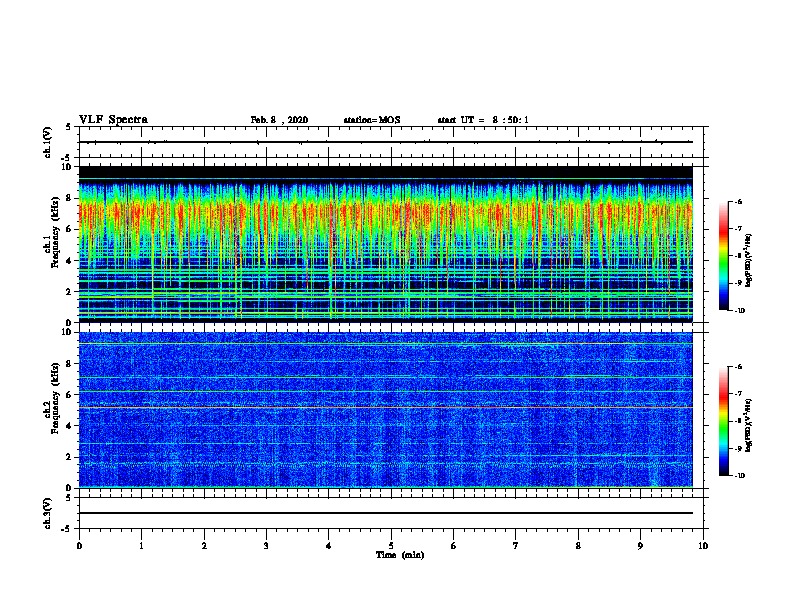This screenshot has width=792, height=612.
Task: Click tick label "5" on the Time axis
Action: [391, 546]
